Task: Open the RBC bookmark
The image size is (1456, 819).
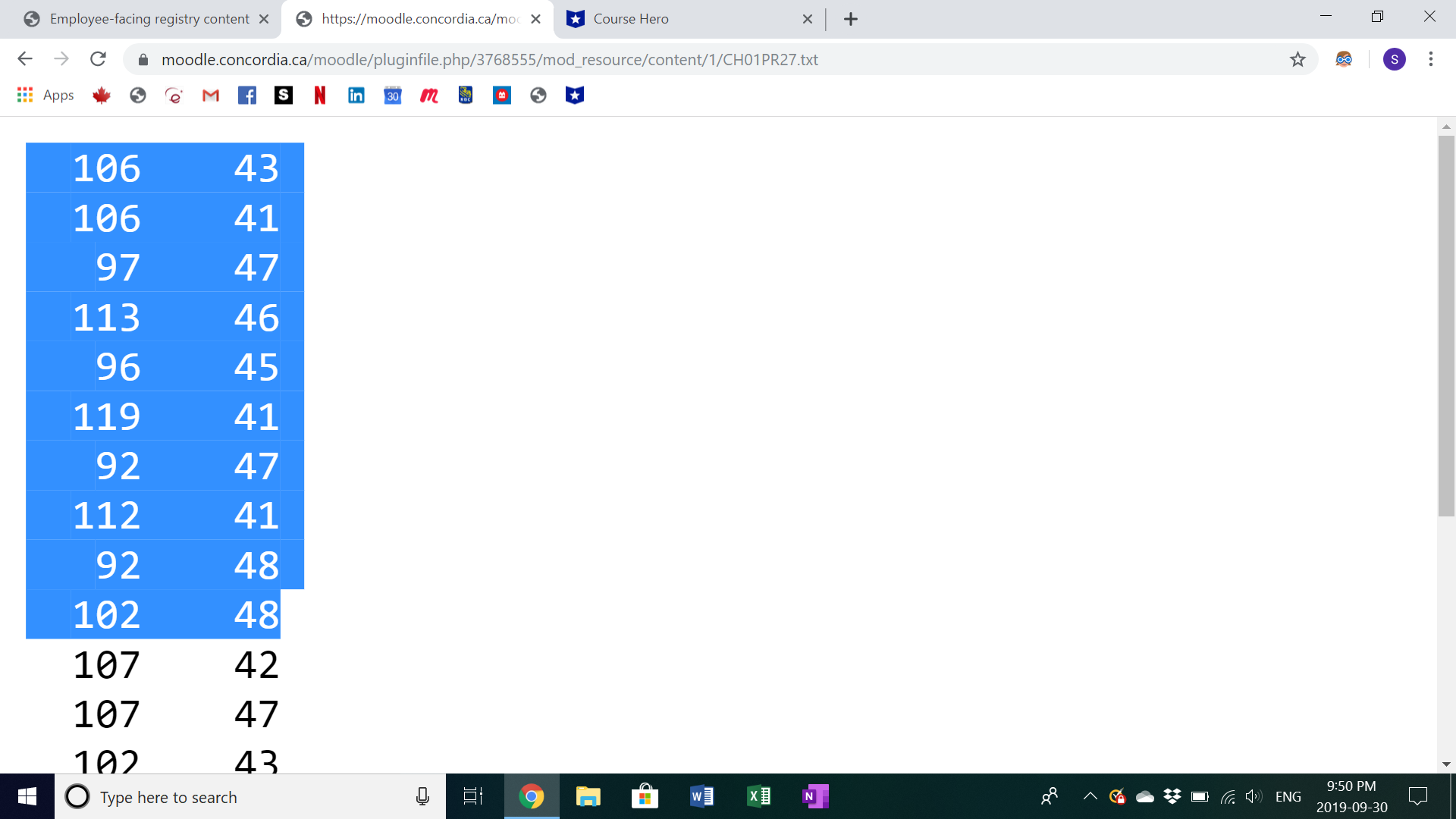Action: tap(465, 95)
